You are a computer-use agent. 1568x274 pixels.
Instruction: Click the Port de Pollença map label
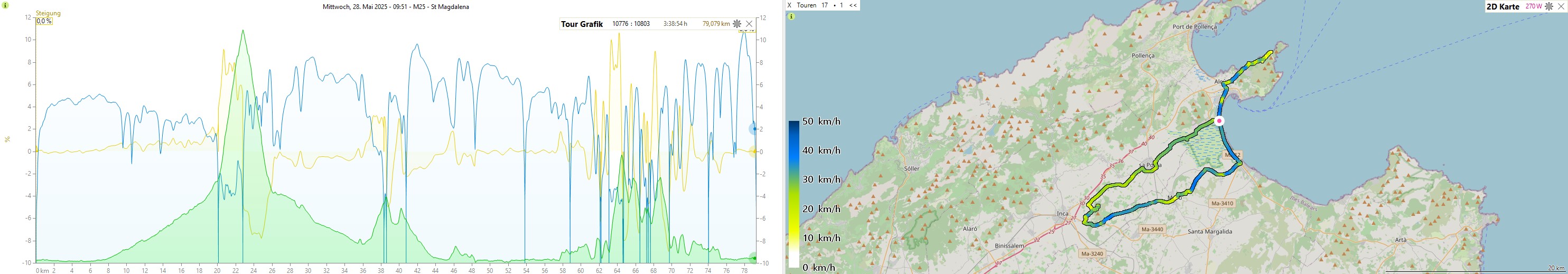coord(1194,27)
